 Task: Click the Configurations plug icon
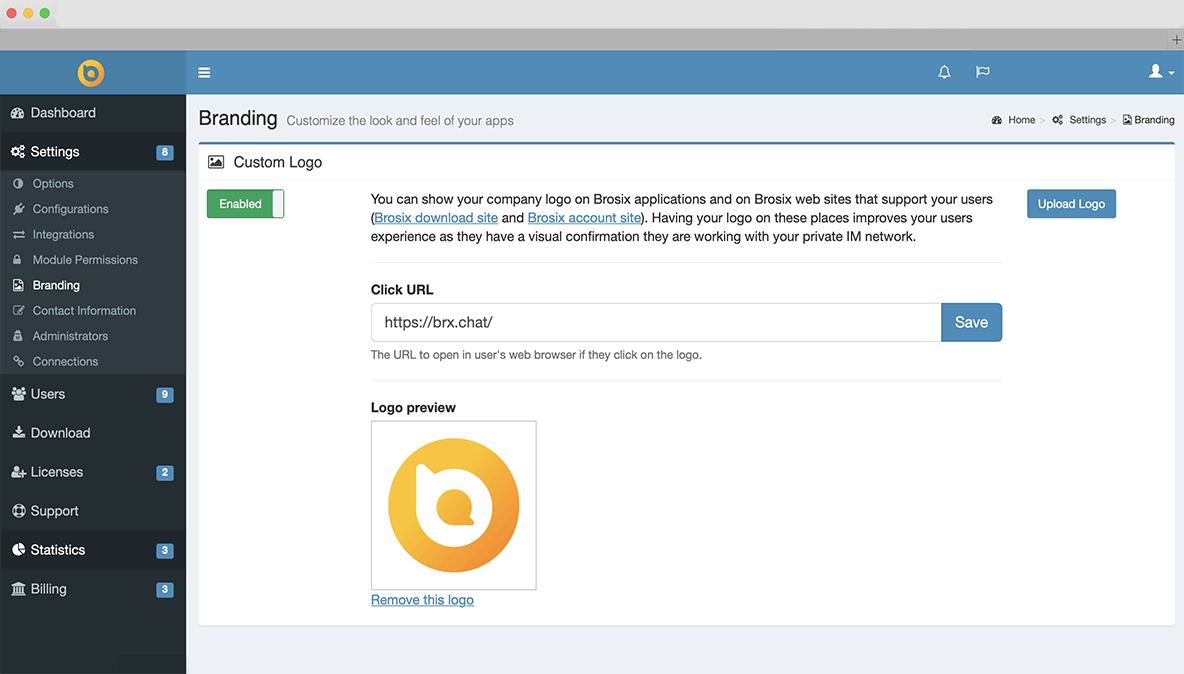(x=19, y=209)
